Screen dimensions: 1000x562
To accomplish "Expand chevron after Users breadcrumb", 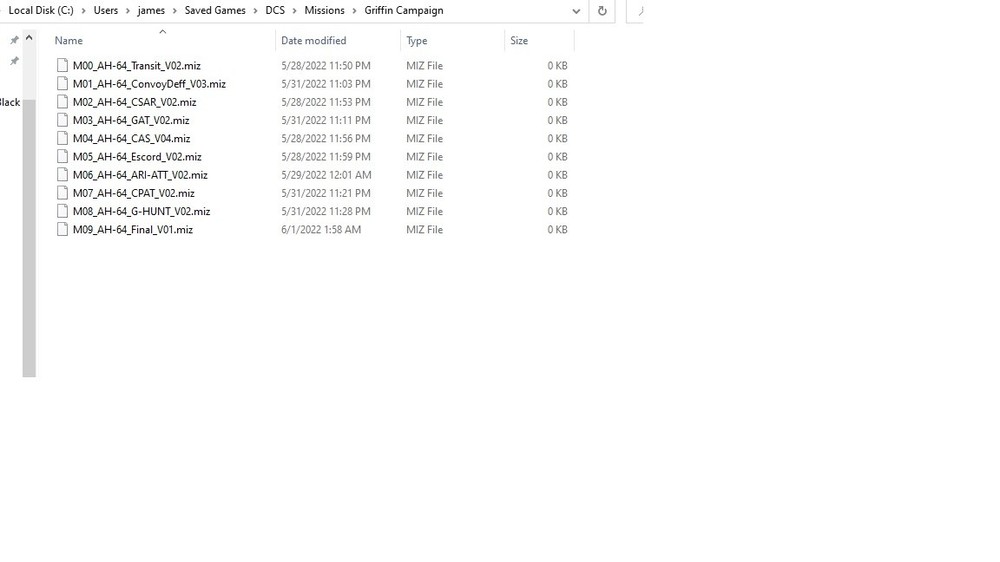I will click(128, 11).
